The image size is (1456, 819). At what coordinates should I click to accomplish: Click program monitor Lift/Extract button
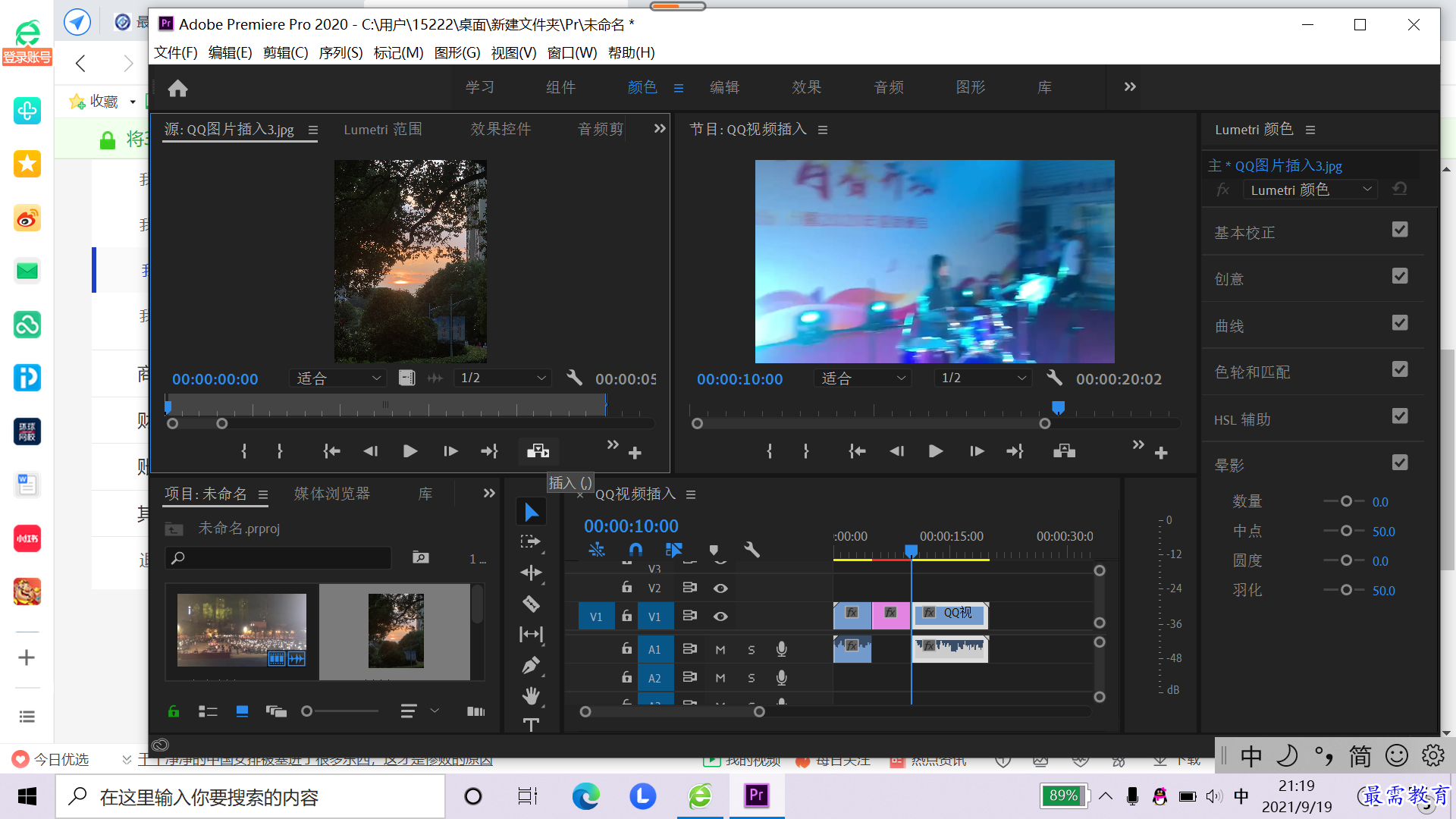1065,451
